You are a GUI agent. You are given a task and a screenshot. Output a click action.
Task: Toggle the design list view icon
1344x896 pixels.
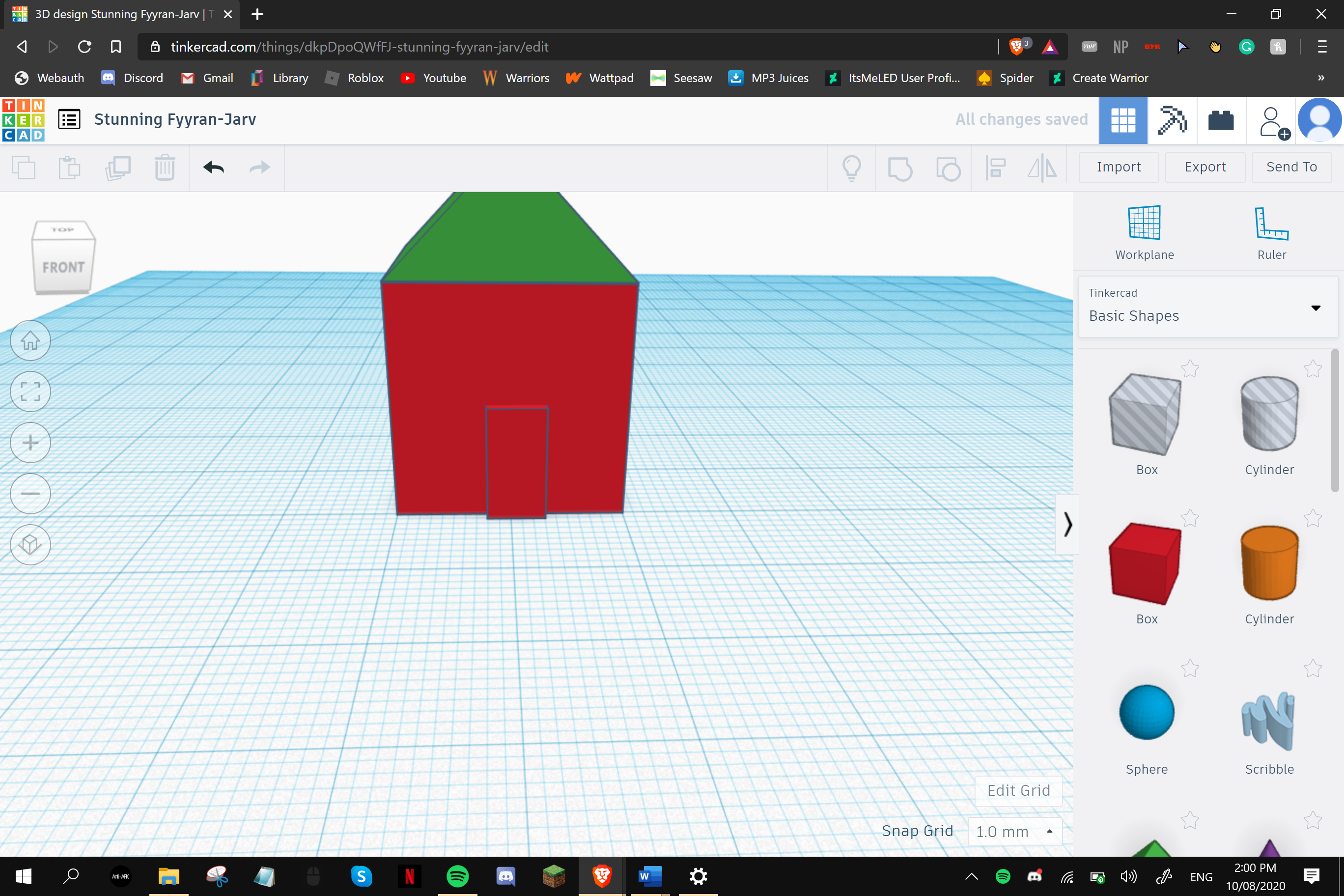tap(70, 120)
